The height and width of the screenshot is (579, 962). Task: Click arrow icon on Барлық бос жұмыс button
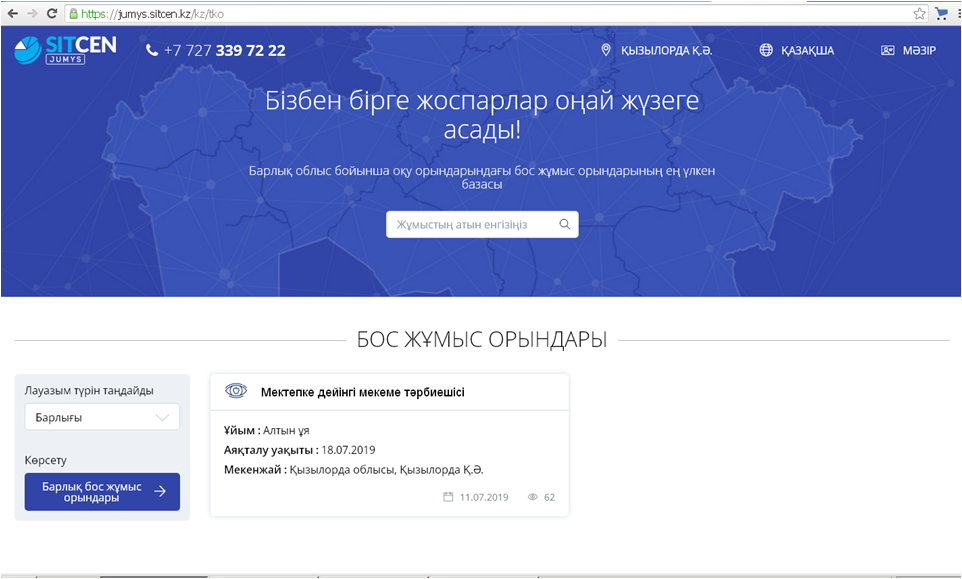point(160,491)
